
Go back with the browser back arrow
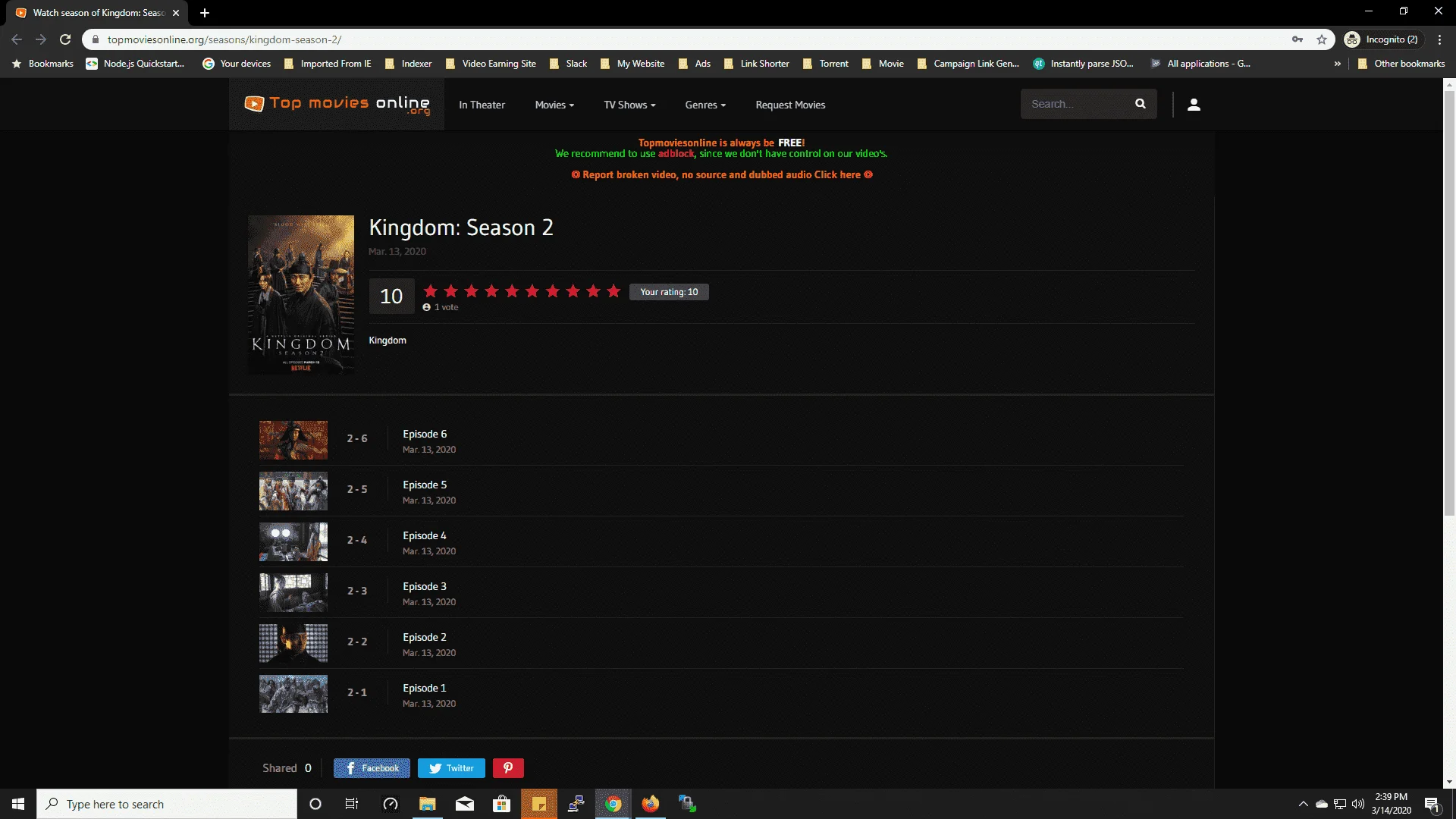tap(17, 39)
